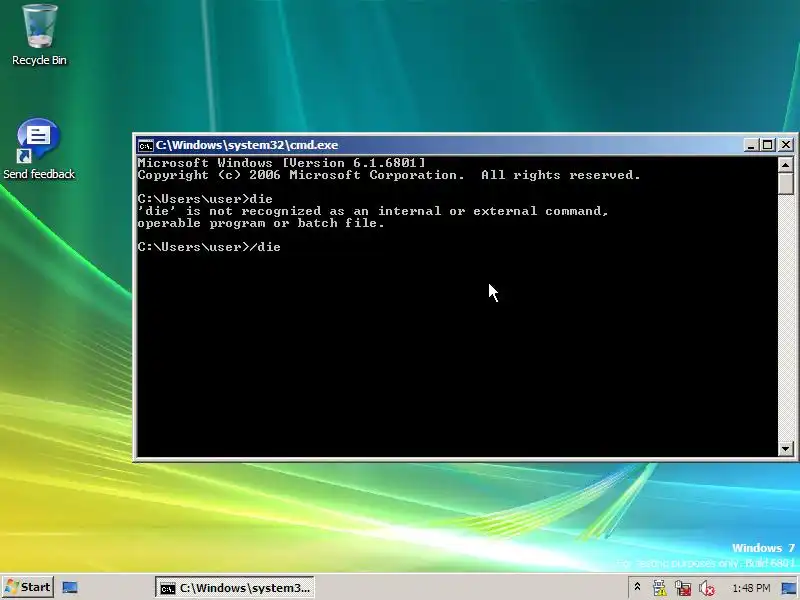Click the cmd vertical scrollbar thumb

[786, 183]
